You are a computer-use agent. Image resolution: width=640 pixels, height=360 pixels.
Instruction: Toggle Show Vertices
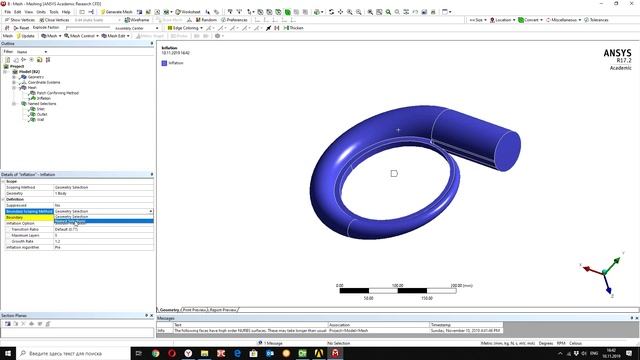20,20
